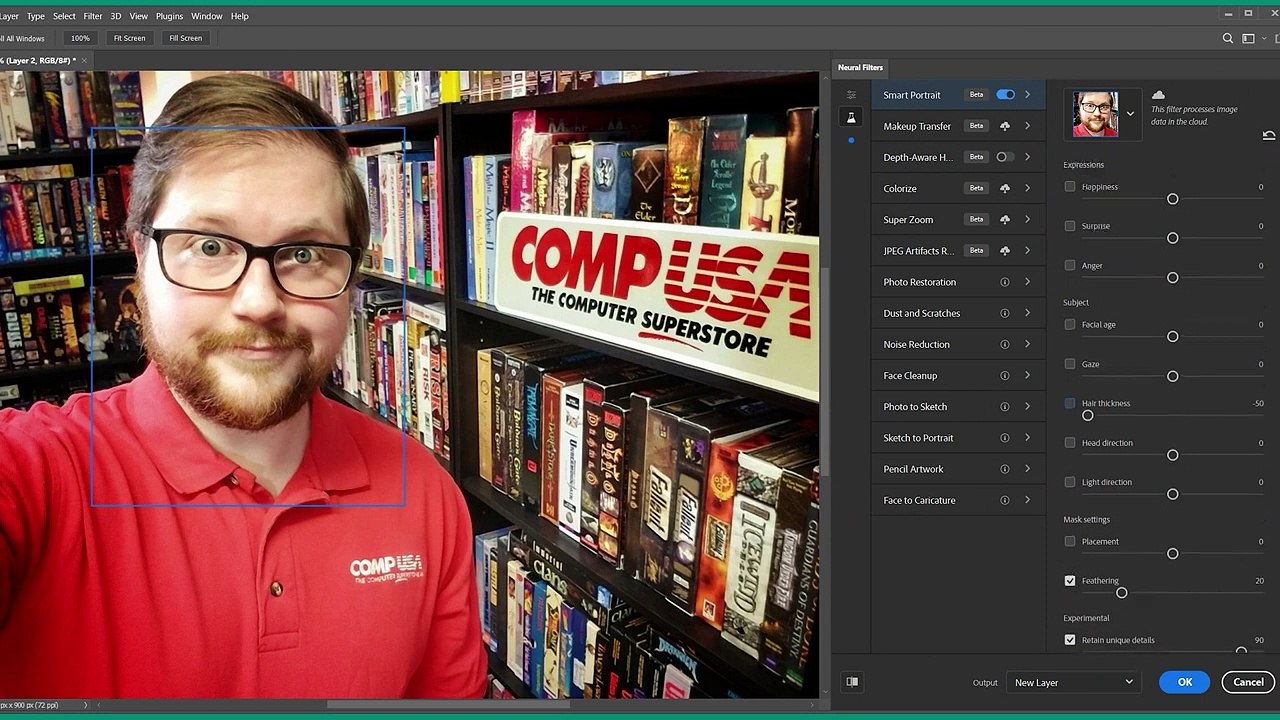1280x720 pixels.
Task: Download the Super Zoom filter from cloud
Action: pyautogui.click(x=1005, y=219)
